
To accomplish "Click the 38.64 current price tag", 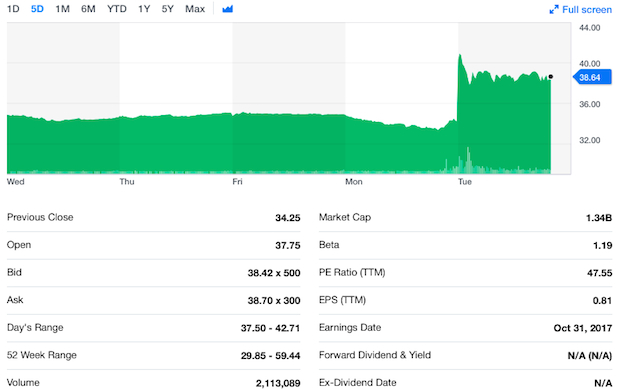I will click(x=593, y=77).
